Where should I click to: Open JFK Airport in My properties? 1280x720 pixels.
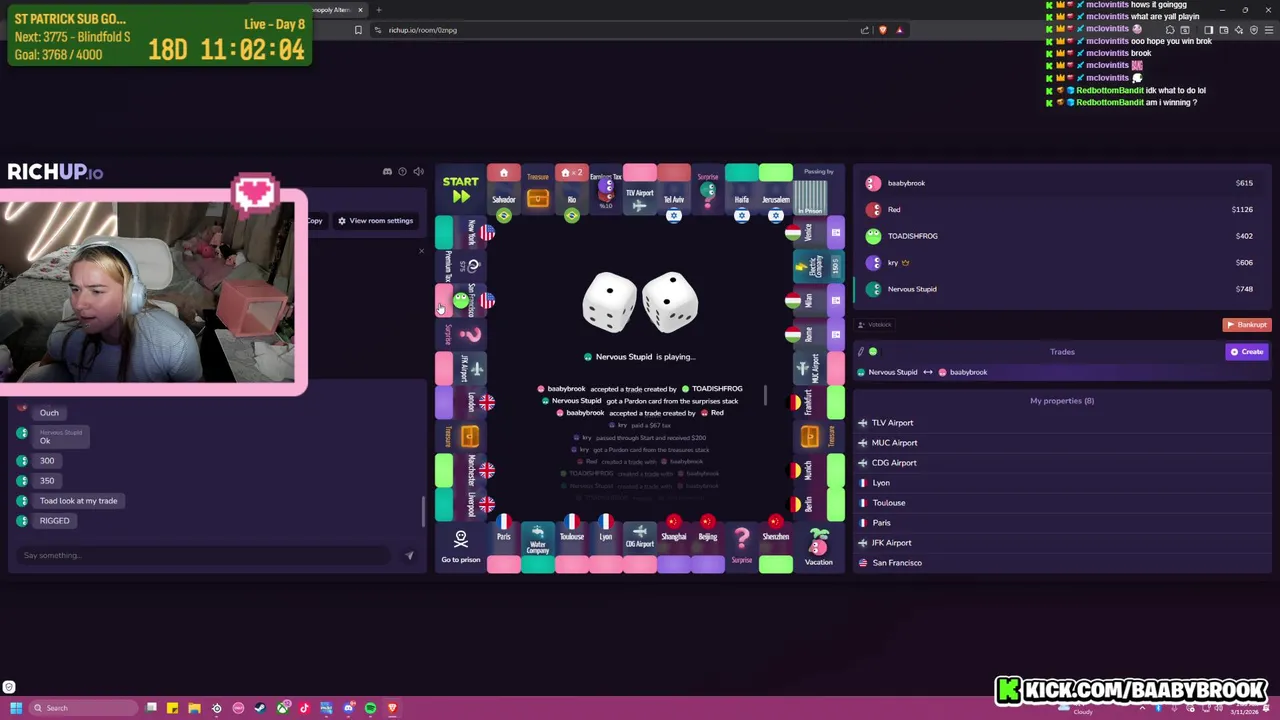pos(1062,543)
